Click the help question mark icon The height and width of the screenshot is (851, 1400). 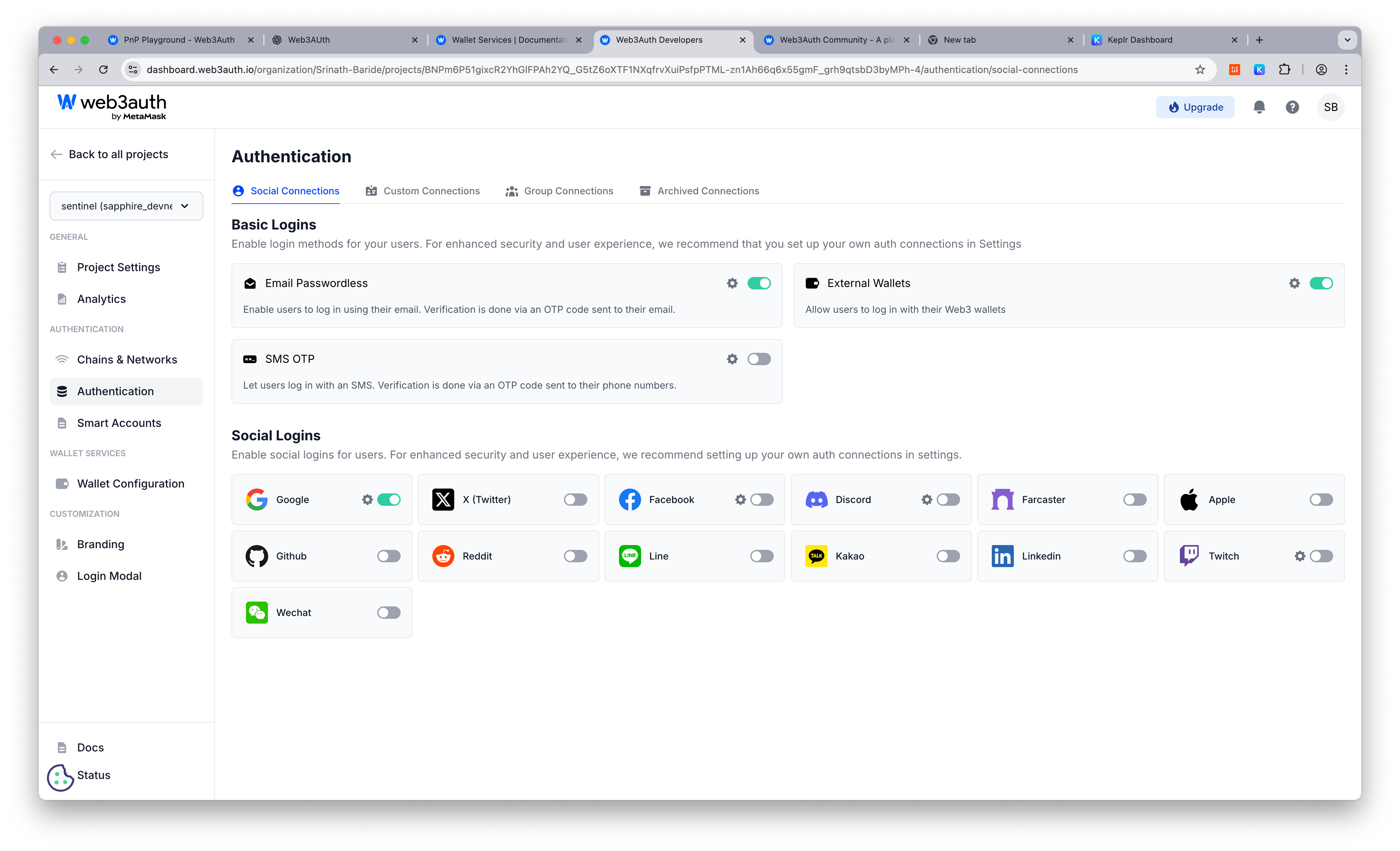pyautogui.click(x=1293, y=107)
